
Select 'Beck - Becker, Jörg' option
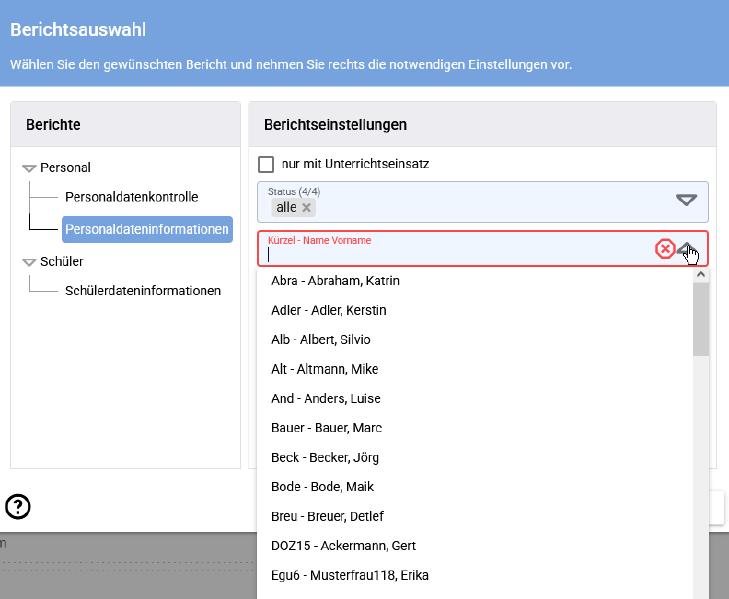[x=324, y=457]
